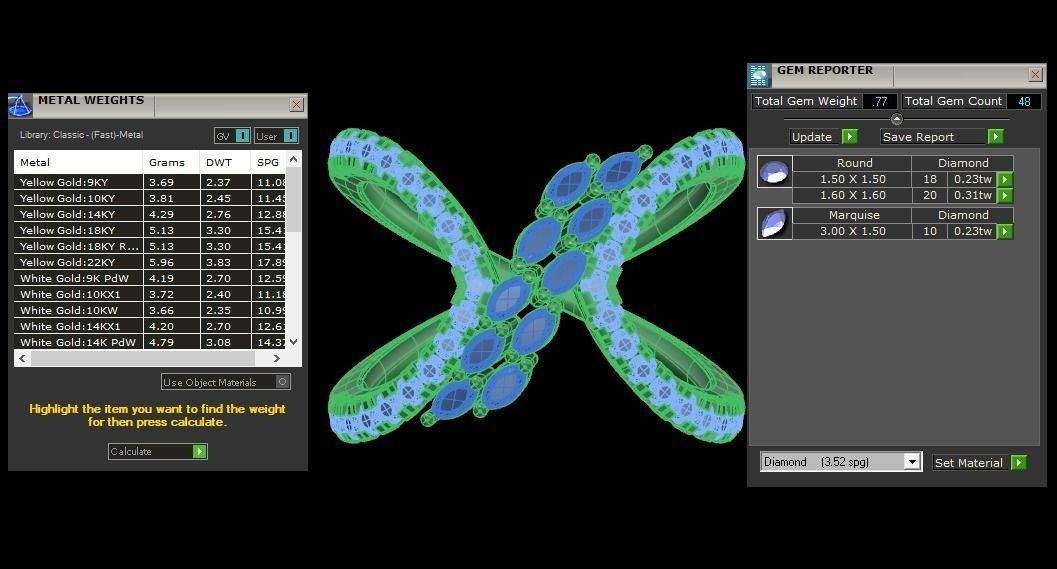Select the Yellow Gold:18KY R... row
The image size is (1057, 569).
[x=150, y=246]
